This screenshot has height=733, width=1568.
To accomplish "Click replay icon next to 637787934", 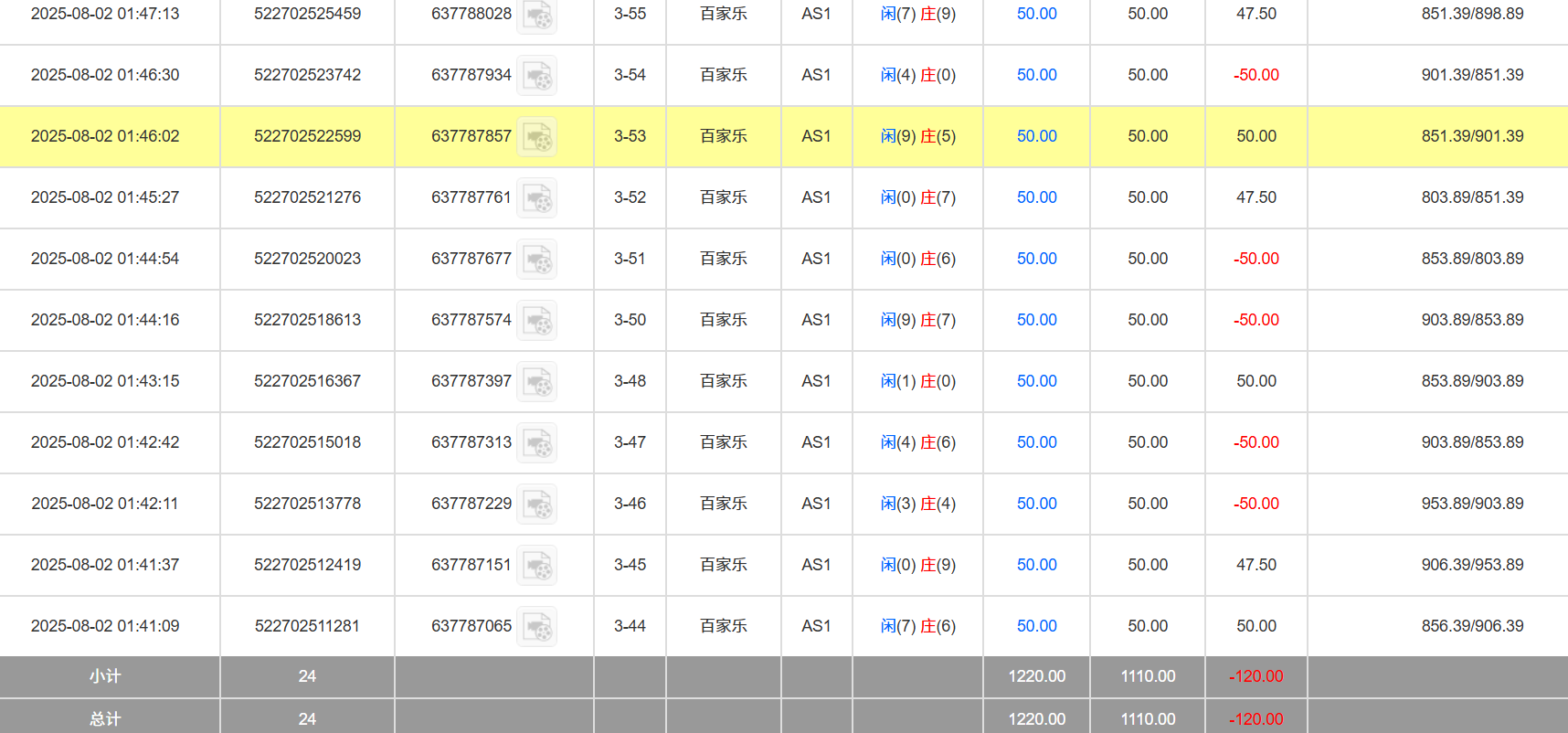I will click(537, 76).
